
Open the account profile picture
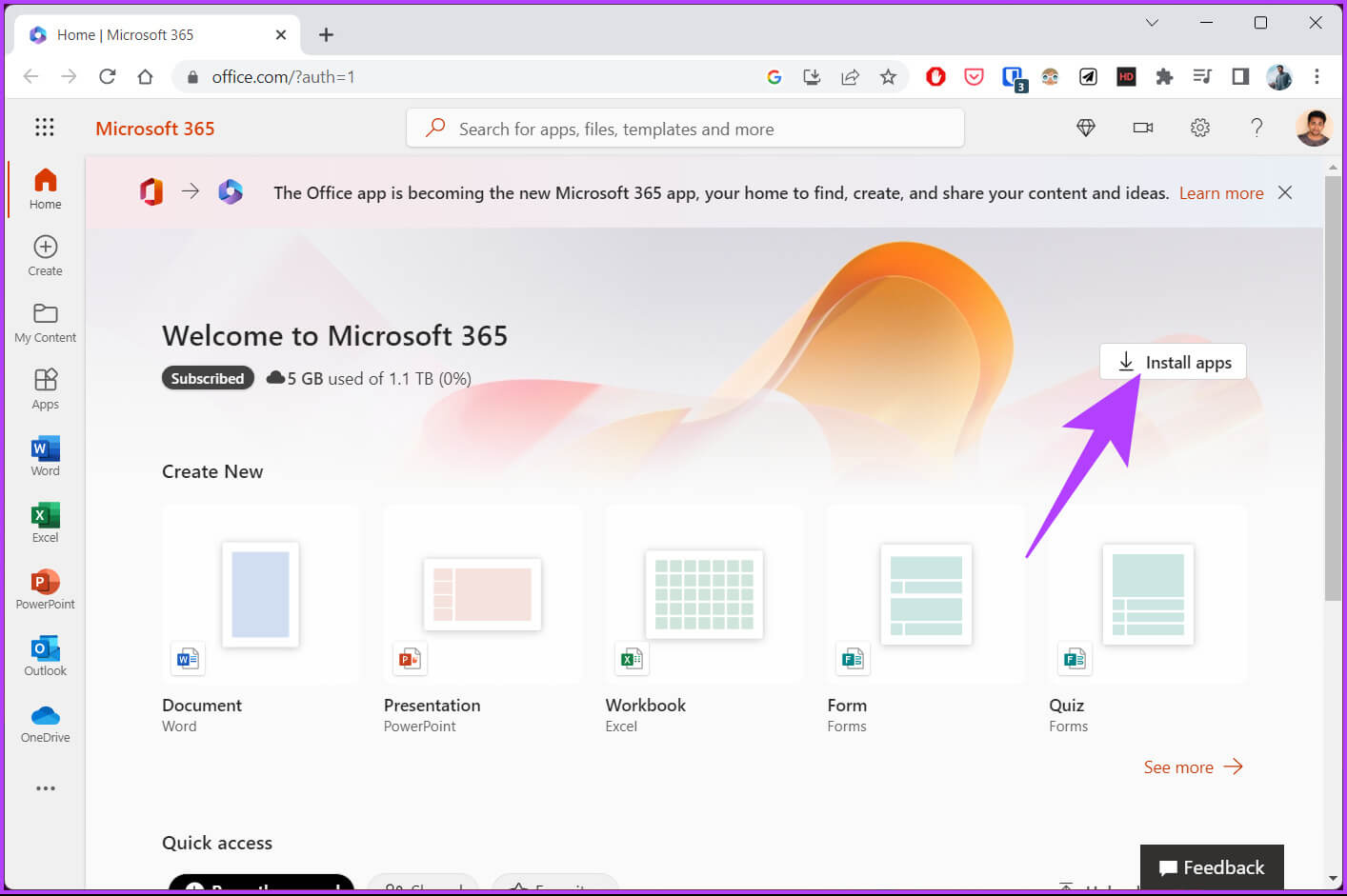pos(1314,128)
